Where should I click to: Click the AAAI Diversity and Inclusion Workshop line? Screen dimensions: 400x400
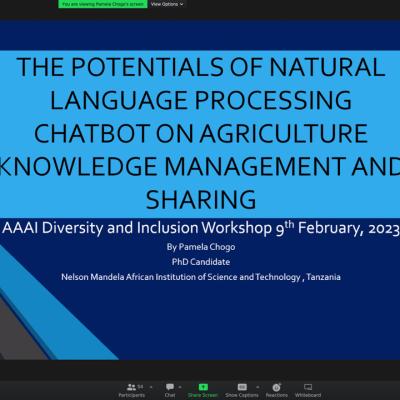click(201, 228)
